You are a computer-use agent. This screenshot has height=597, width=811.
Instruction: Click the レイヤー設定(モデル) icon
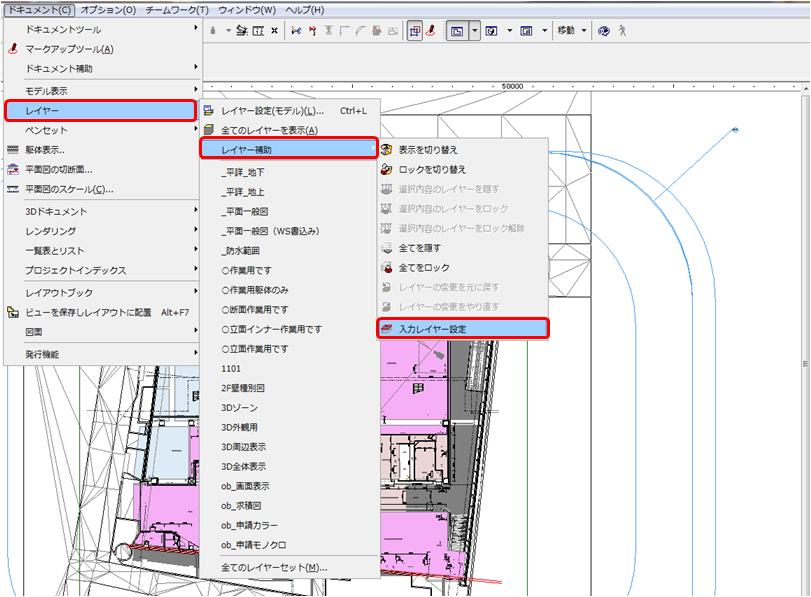point(209,111)
